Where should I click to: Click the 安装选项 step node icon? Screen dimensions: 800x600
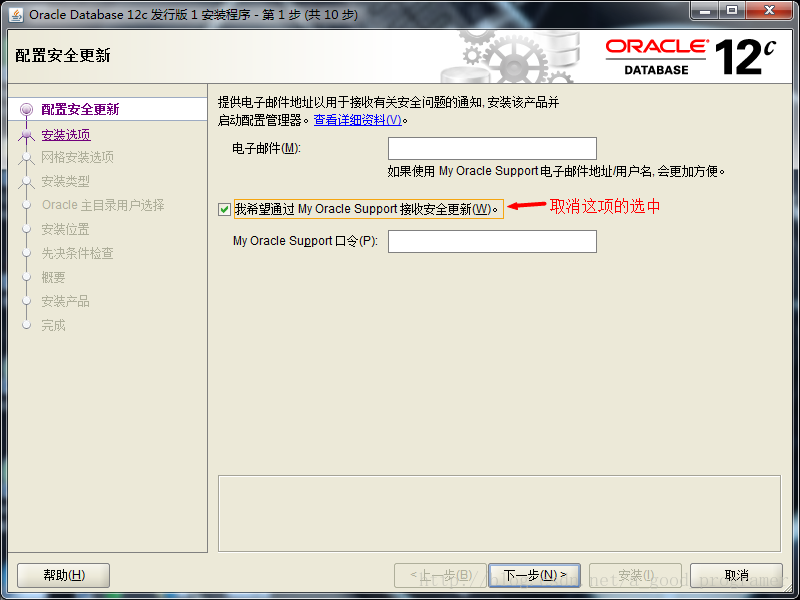(x=26, y=135)
